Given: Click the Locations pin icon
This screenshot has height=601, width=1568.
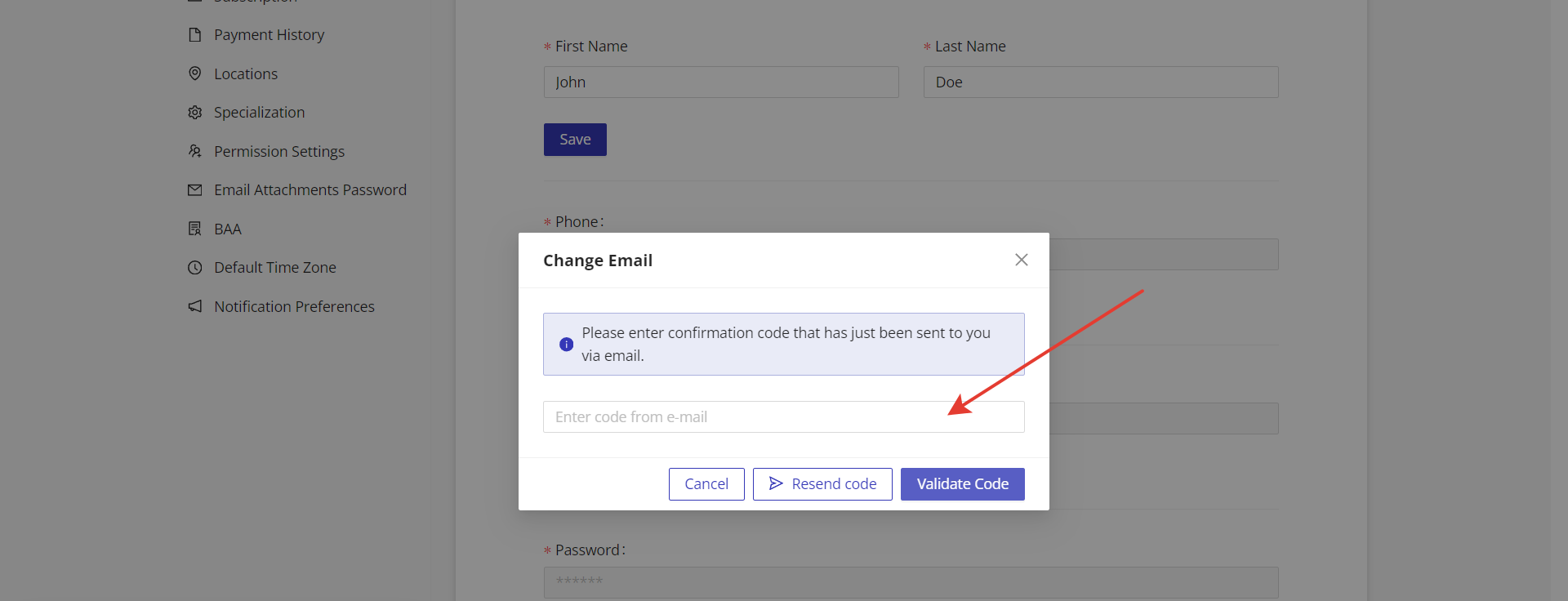Looking at the screenshot, I should [194, 73].
